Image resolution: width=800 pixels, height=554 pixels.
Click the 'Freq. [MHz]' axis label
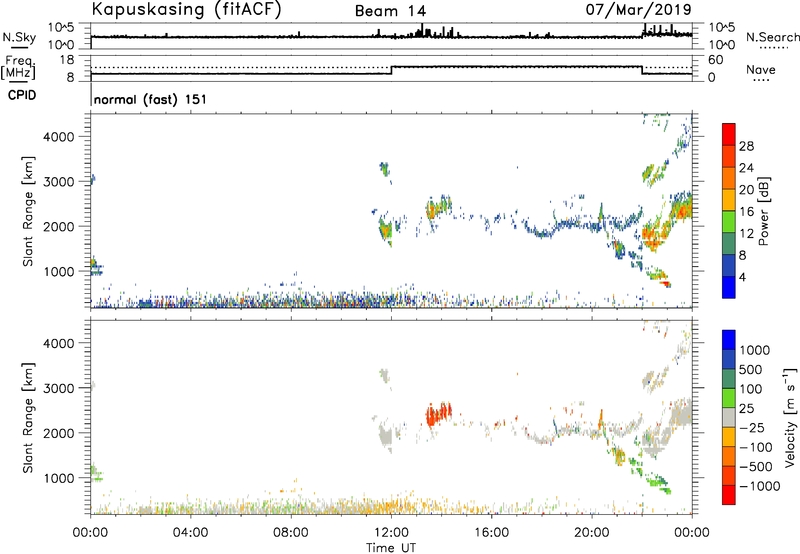coord(19,67)
